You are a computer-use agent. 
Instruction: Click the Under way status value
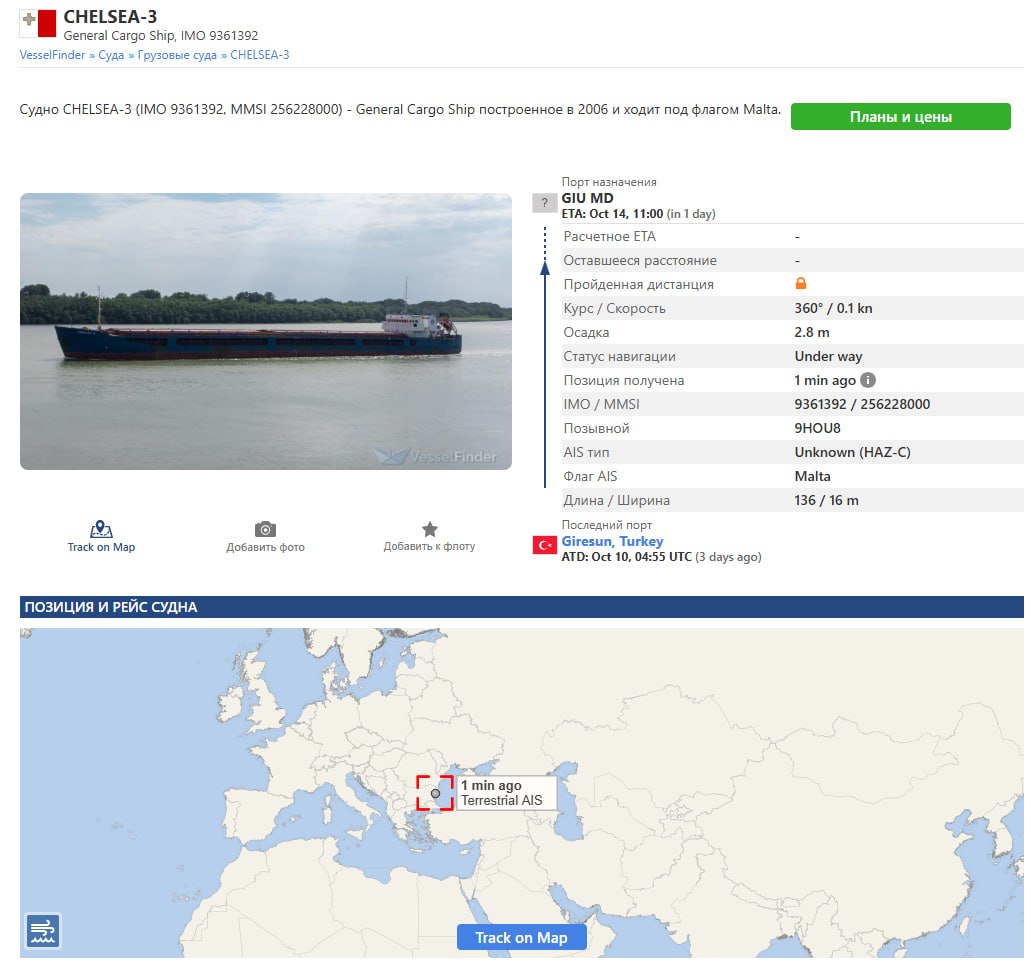coord(828,356)
